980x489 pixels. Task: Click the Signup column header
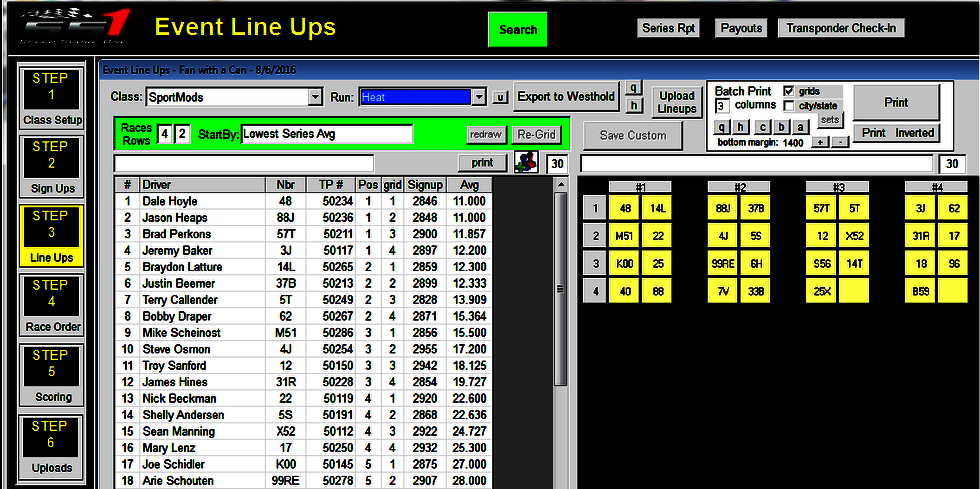[425, 184]
